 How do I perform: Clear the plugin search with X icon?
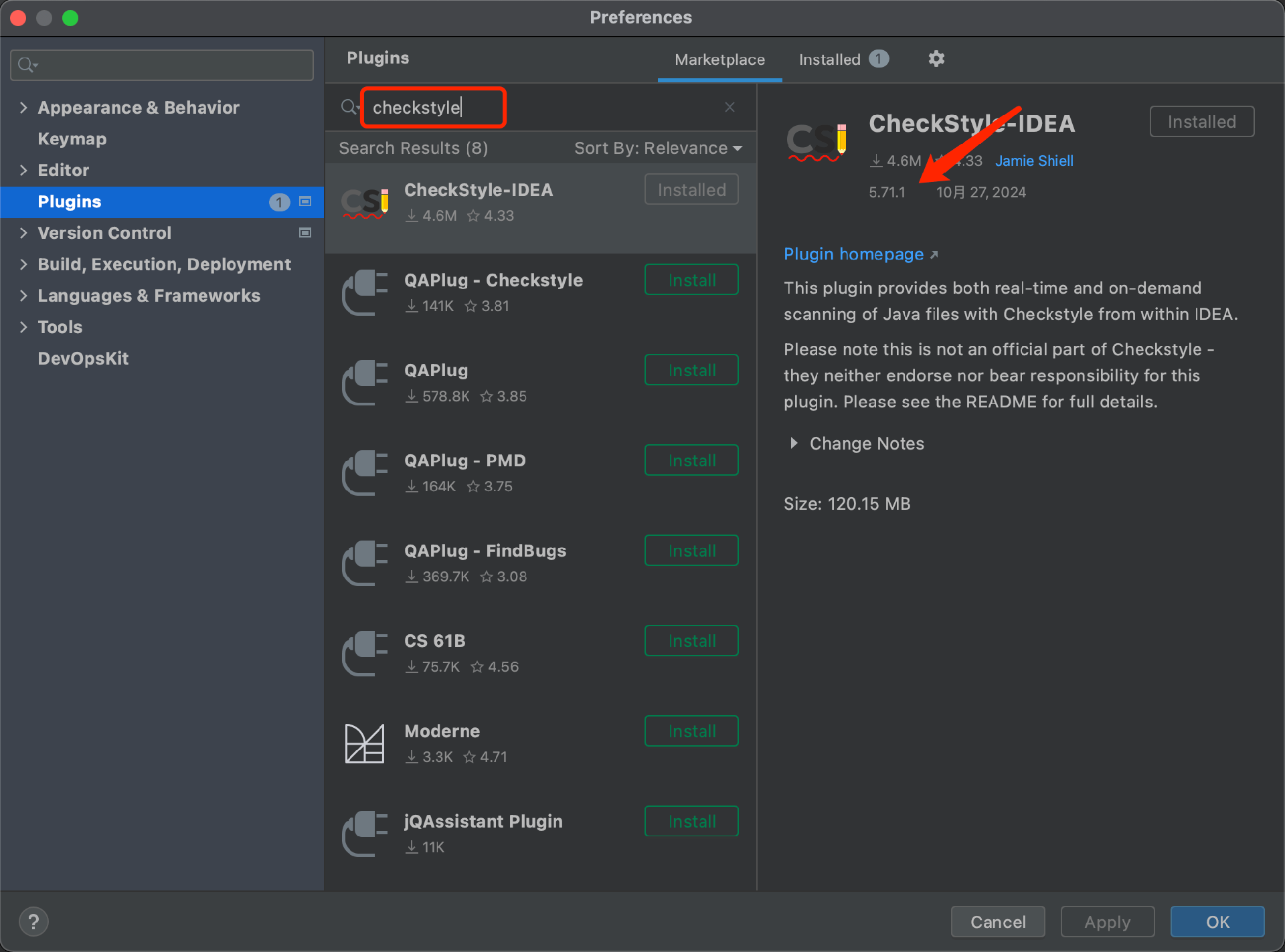(730, 107)
